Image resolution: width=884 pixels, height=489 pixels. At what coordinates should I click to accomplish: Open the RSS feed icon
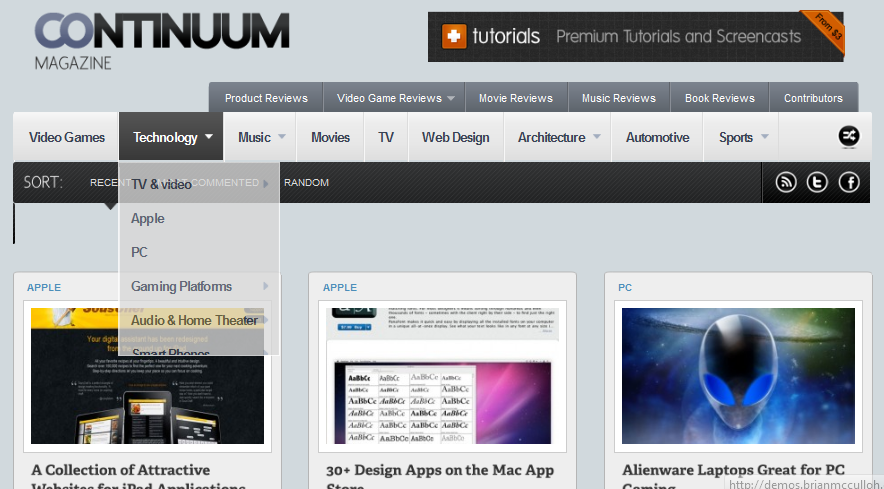(786, 182)
